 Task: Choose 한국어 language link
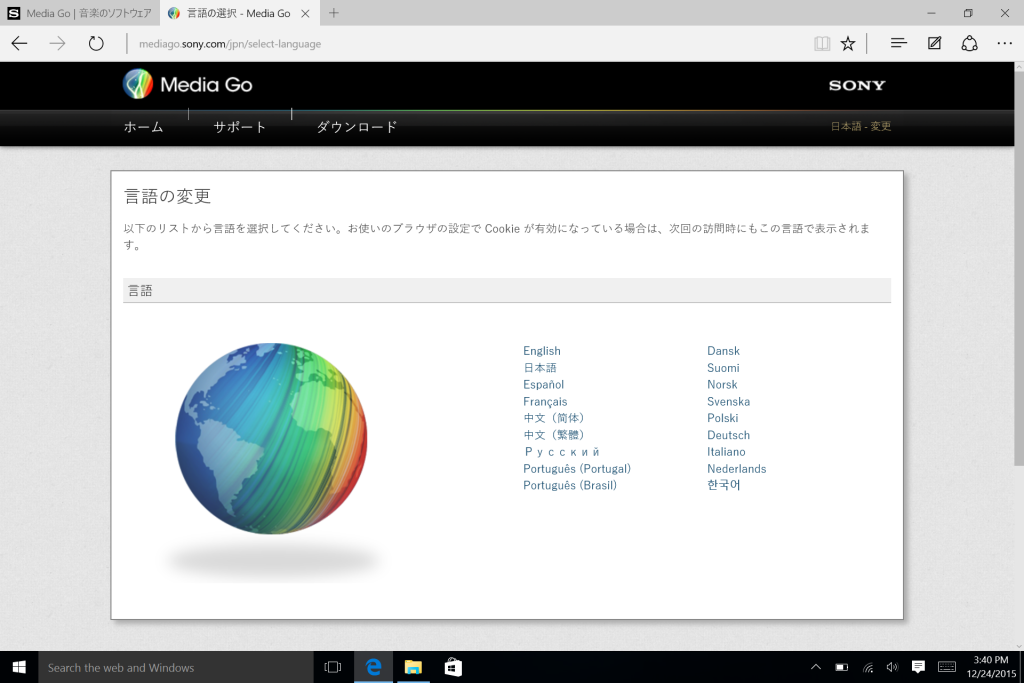pyautogui.click(x=724, y=485)
